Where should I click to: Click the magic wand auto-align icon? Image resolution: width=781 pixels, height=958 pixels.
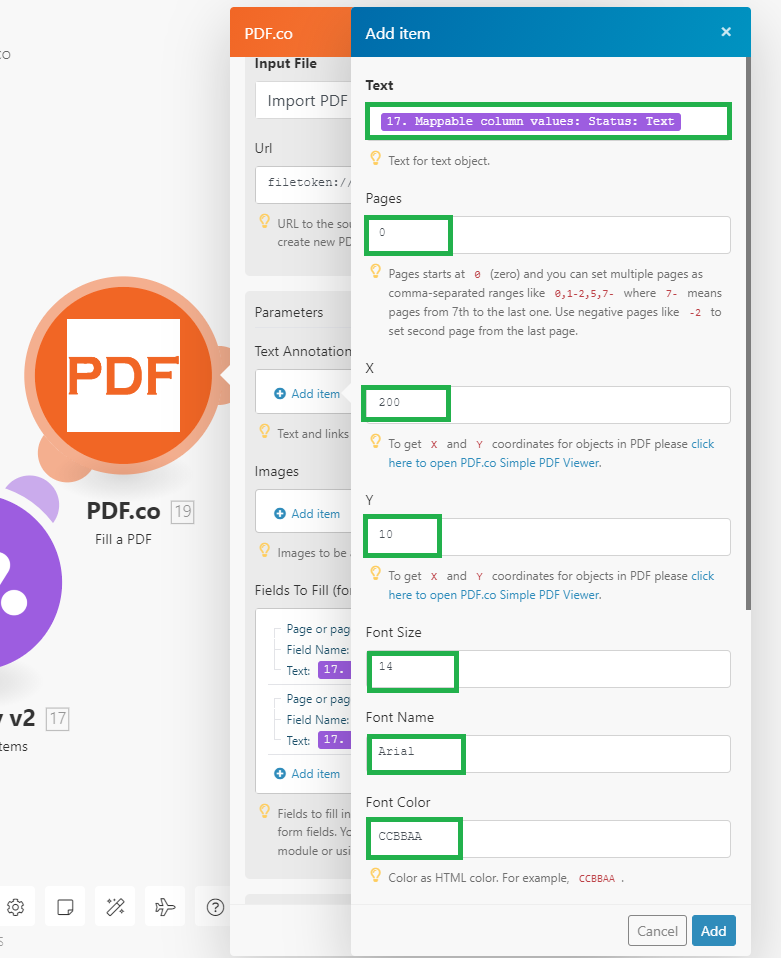click(x=116, y=907)
